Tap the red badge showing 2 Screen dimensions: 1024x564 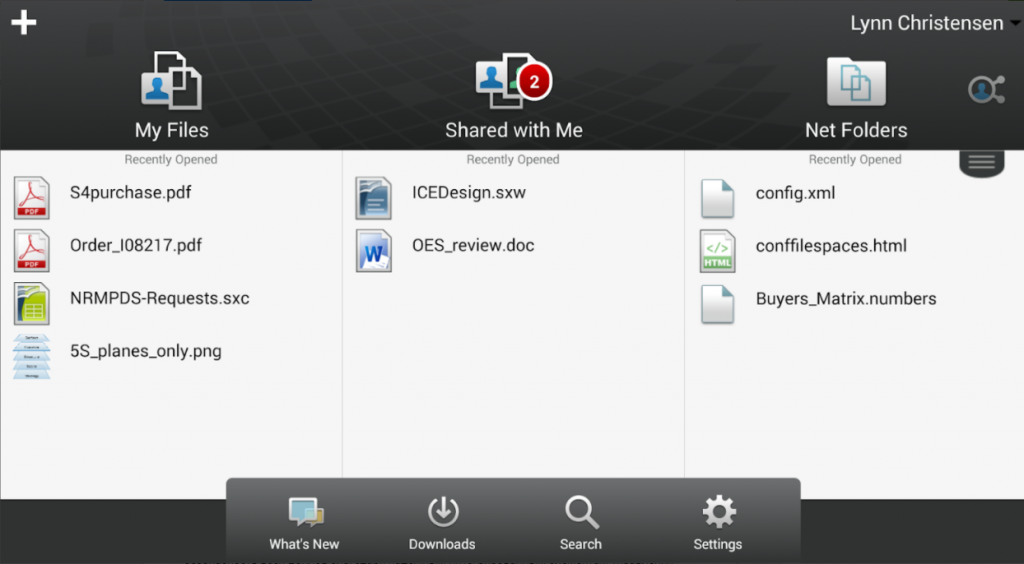point(534,82)
